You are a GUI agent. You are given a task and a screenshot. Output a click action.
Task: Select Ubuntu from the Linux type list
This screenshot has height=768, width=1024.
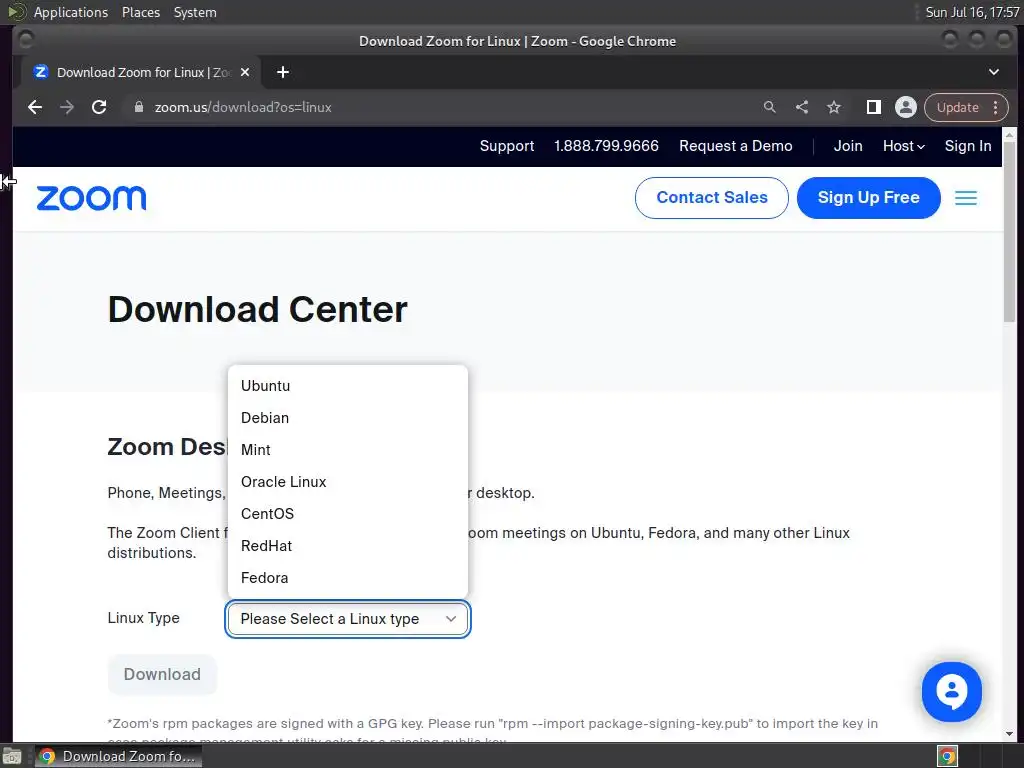348,386
